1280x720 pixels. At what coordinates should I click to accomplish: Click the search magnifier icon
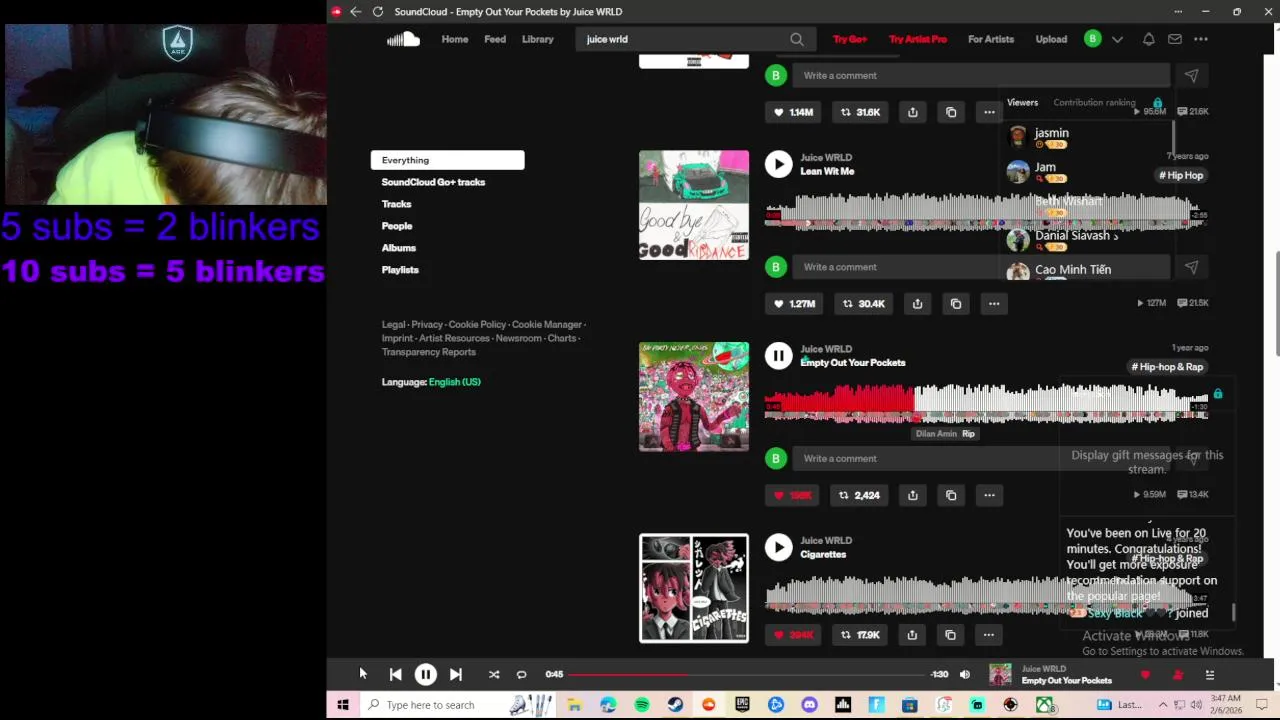[797, 39]
